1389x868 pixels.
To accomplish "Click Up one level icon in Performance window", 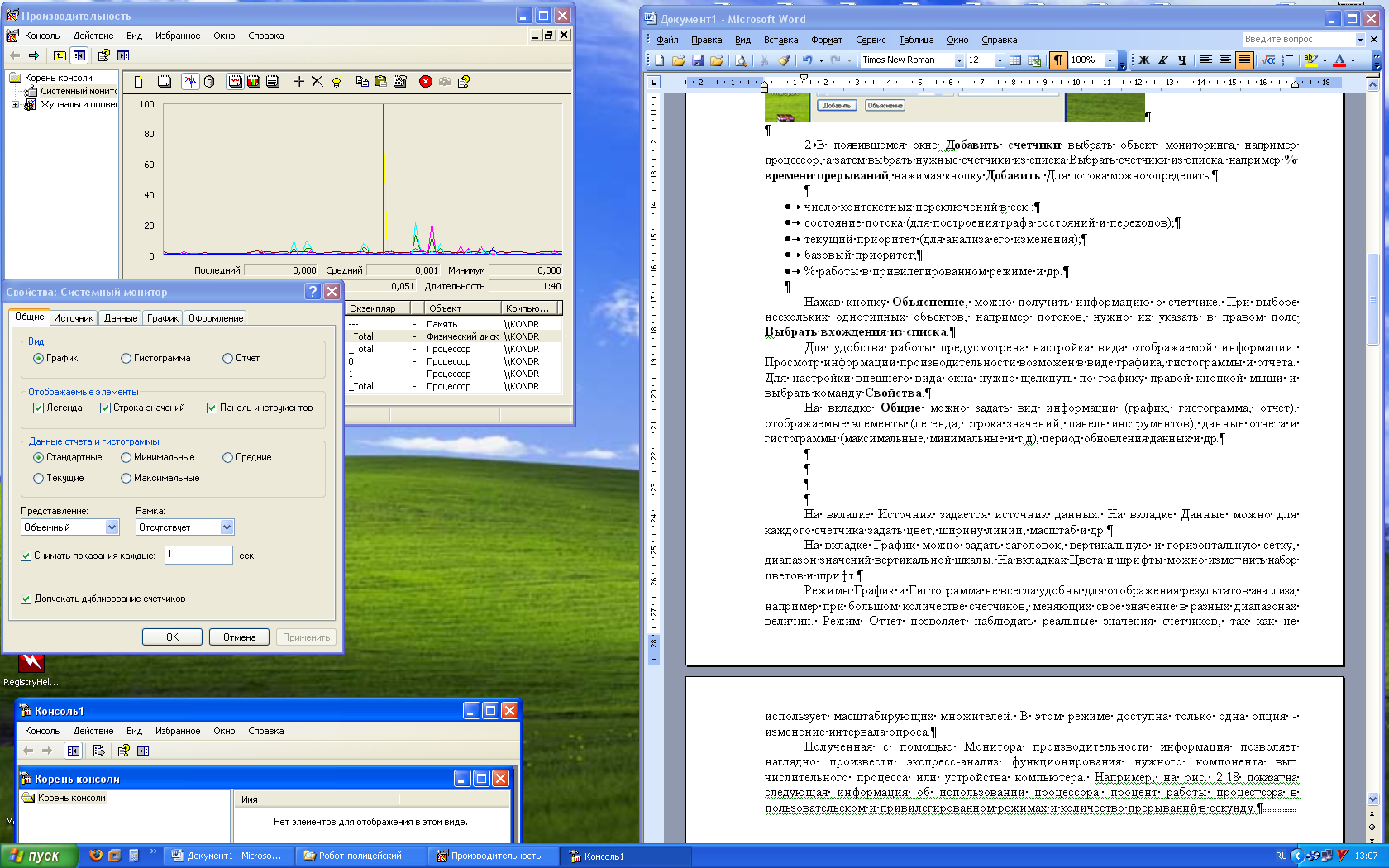I will (60, 55).
